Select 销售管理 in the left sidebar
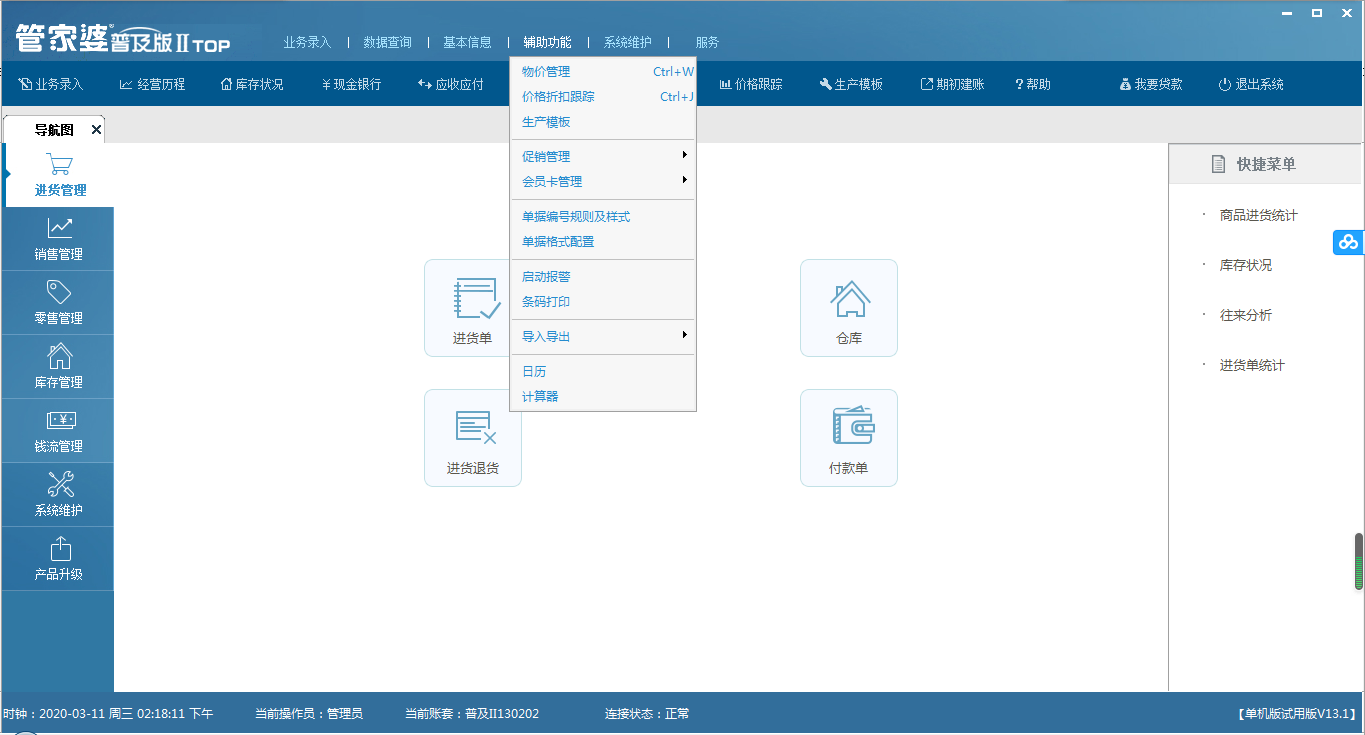The width and height of the screenshot is (1365, 735). pos(58,239)
